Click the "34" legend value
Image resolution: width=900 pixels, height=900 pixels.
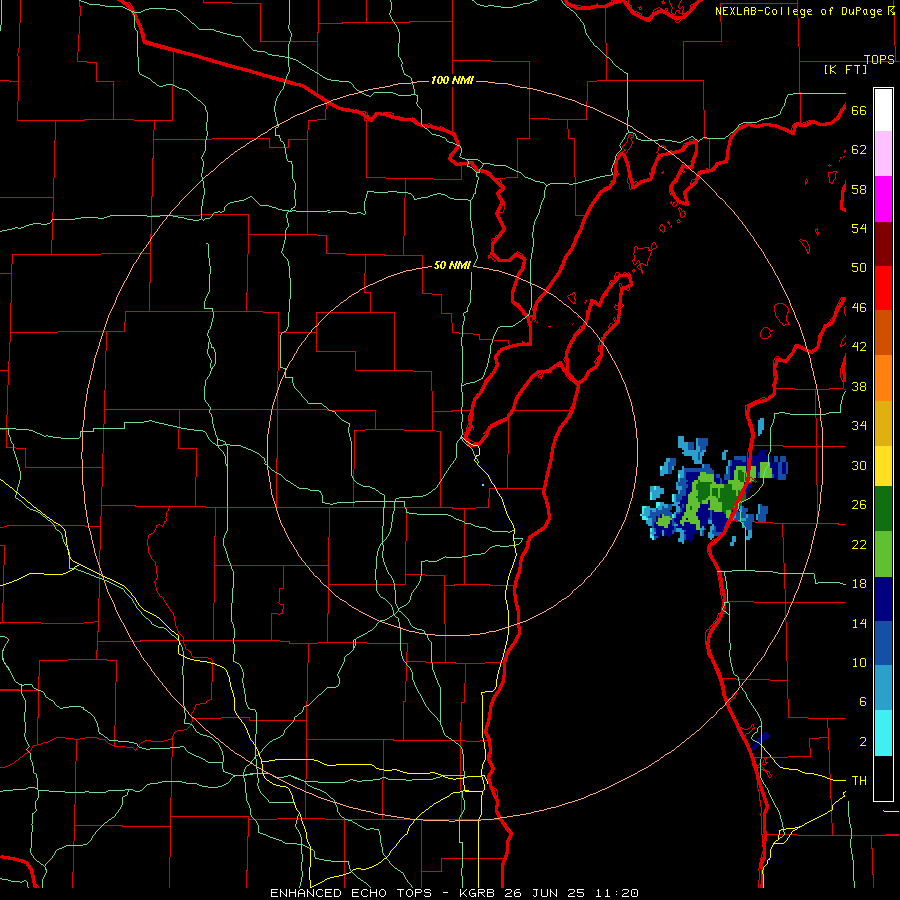(x=859, y=426)
